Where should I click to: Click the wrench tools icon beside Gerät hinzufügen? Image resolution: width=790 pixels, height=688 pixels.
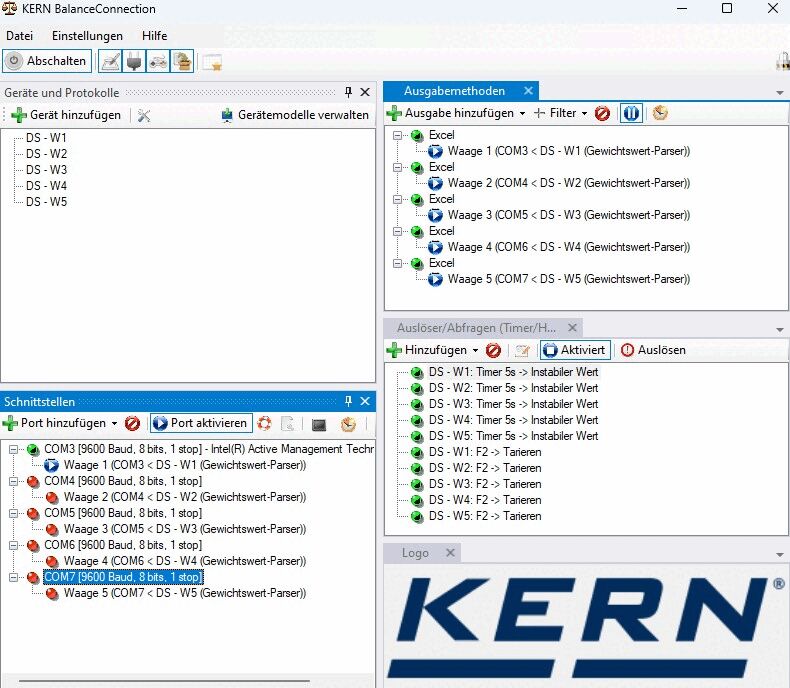point(144,115)
